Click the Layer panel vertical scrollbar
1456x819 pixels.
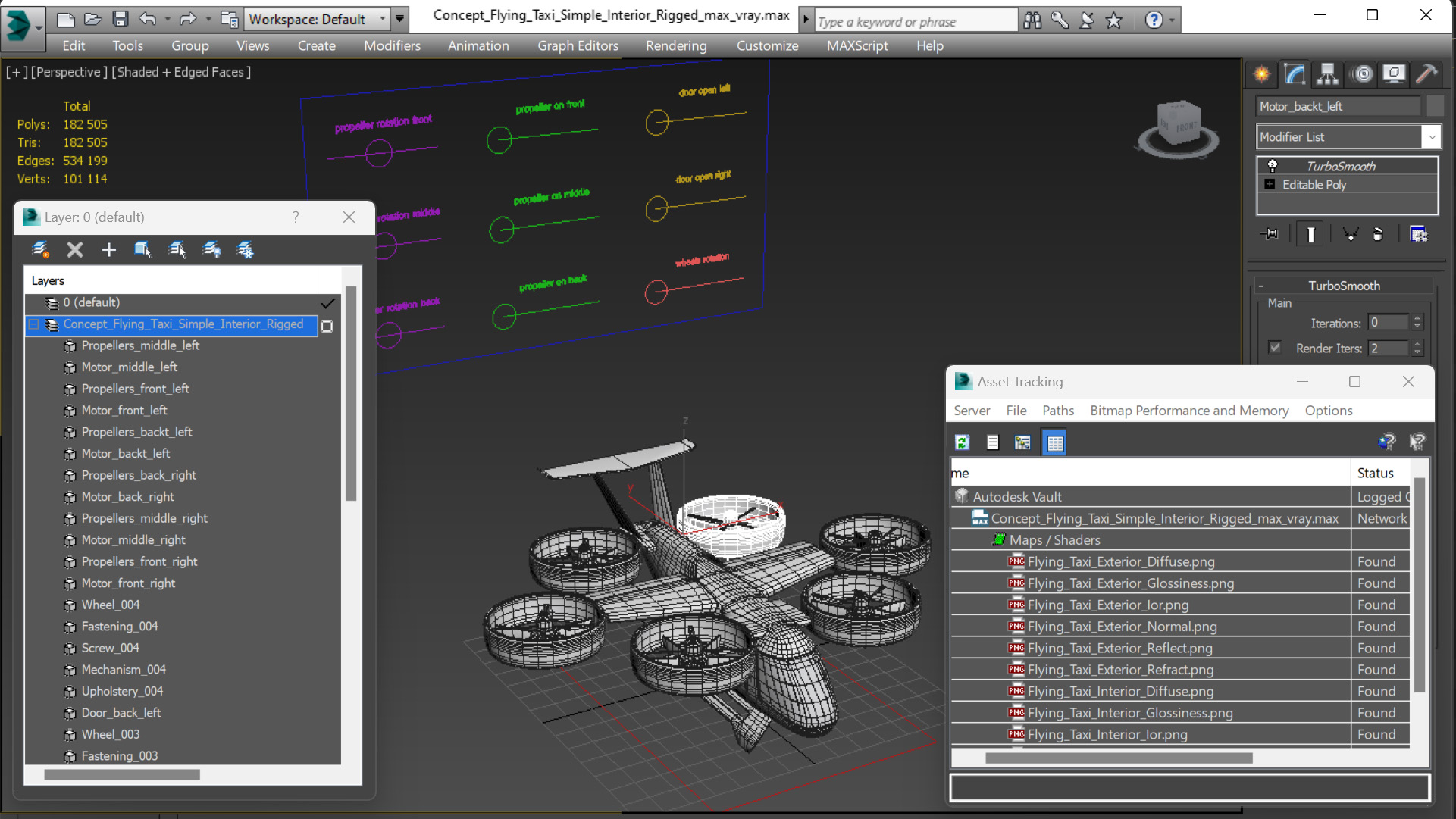[351, 394]
